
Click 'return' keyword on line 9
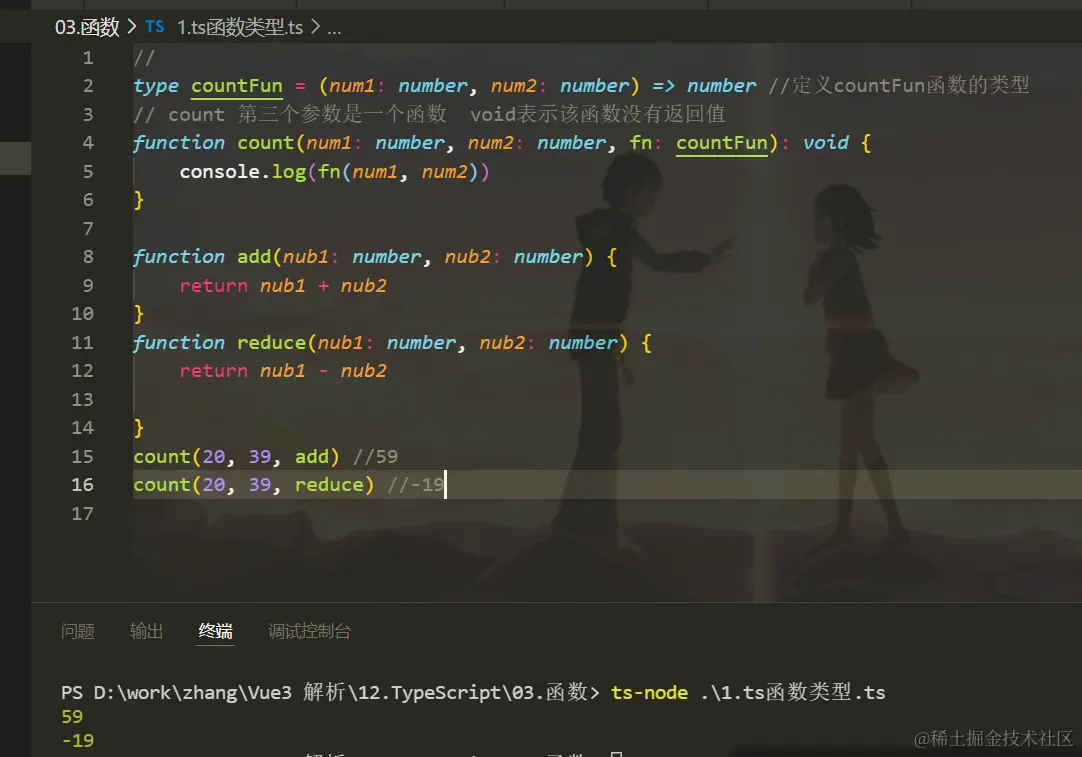tap(213, 286)
